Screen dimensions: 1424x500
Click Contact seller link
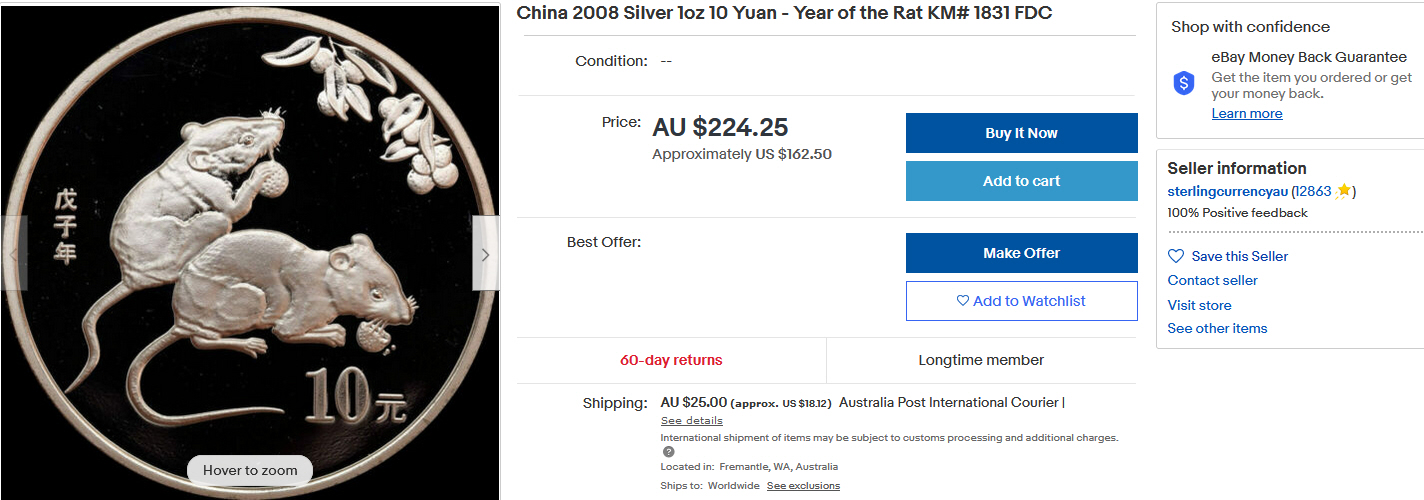(x=1212, y=280)
